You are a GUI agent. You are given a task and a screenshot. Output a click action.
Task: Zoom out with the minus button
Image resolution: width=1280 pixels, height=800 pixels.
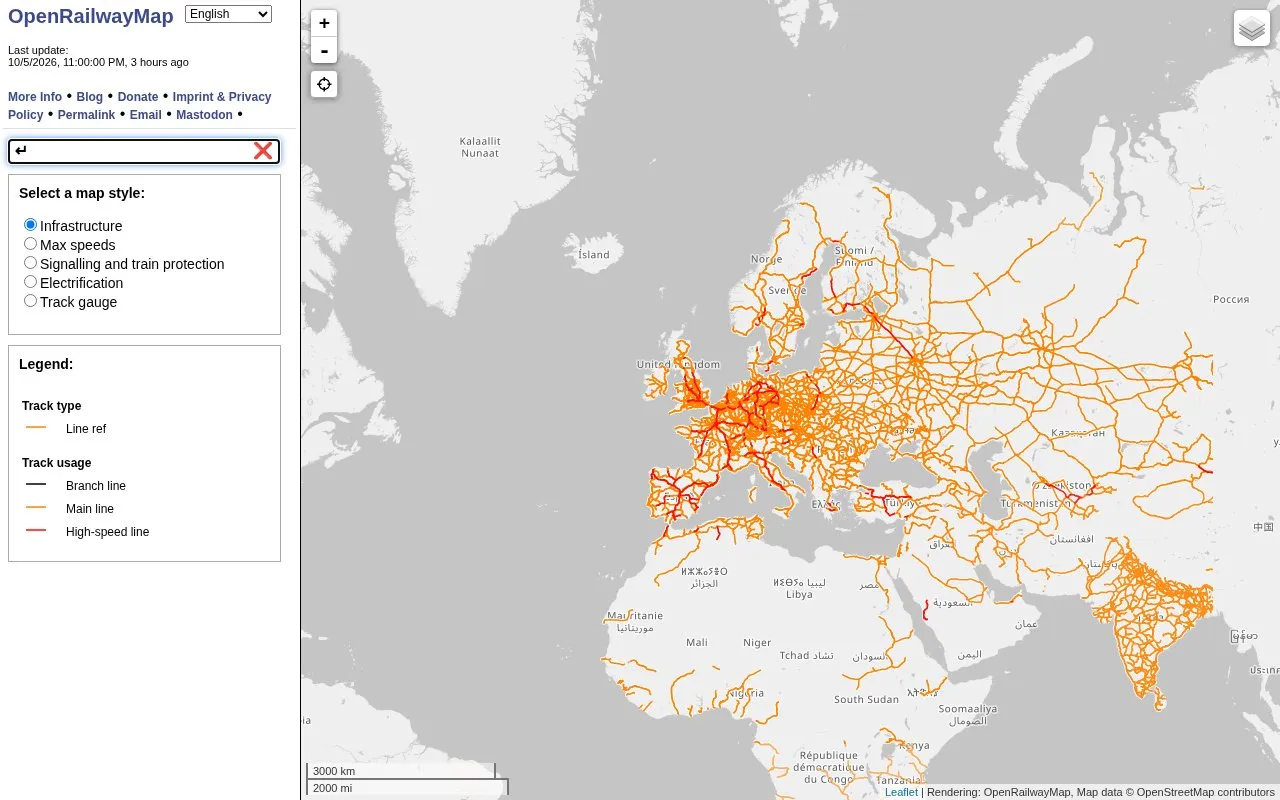click(x=324, y=50)
